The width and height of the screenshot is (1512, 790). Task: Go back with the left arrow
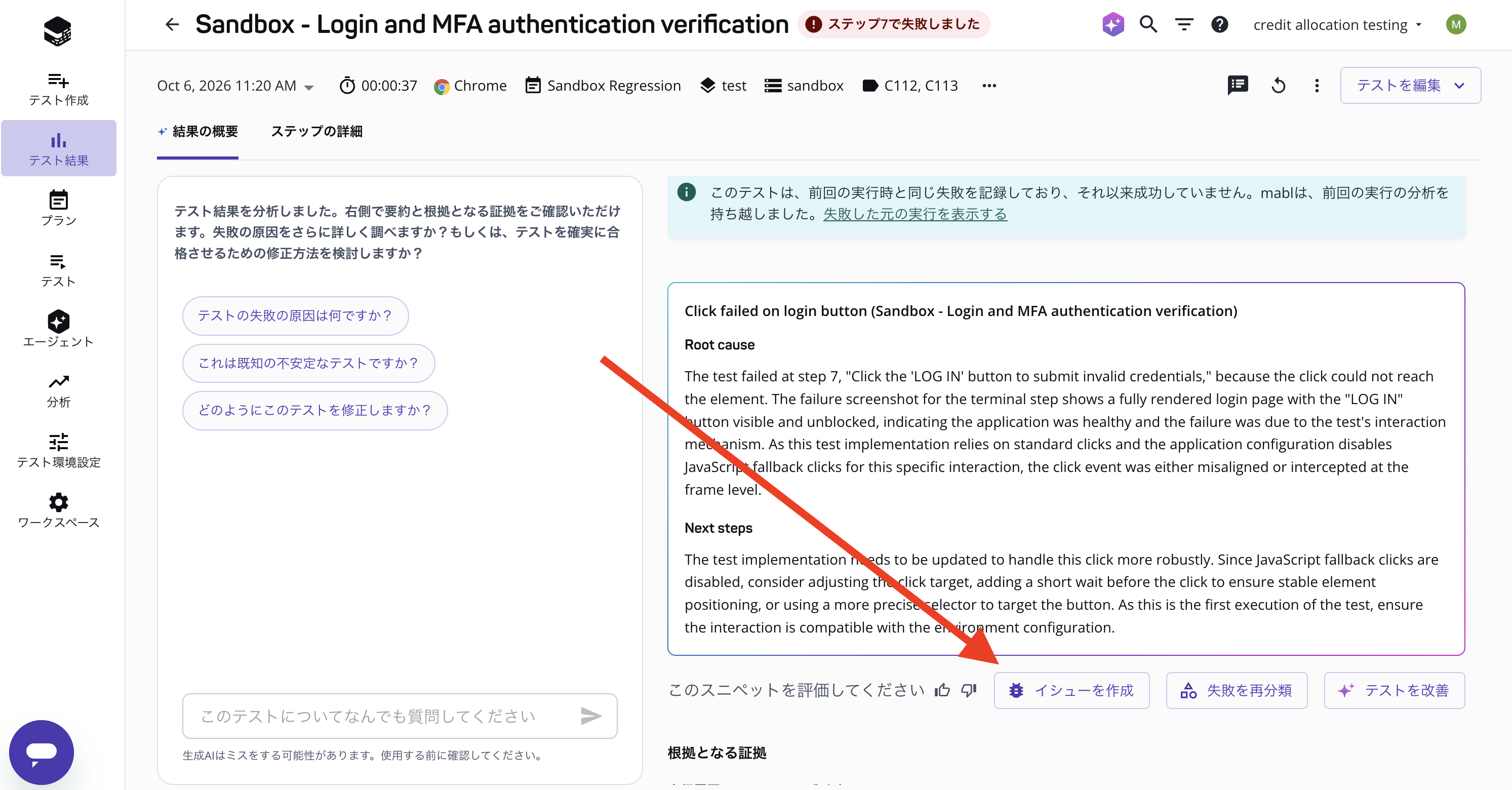[x=172, y=25]
